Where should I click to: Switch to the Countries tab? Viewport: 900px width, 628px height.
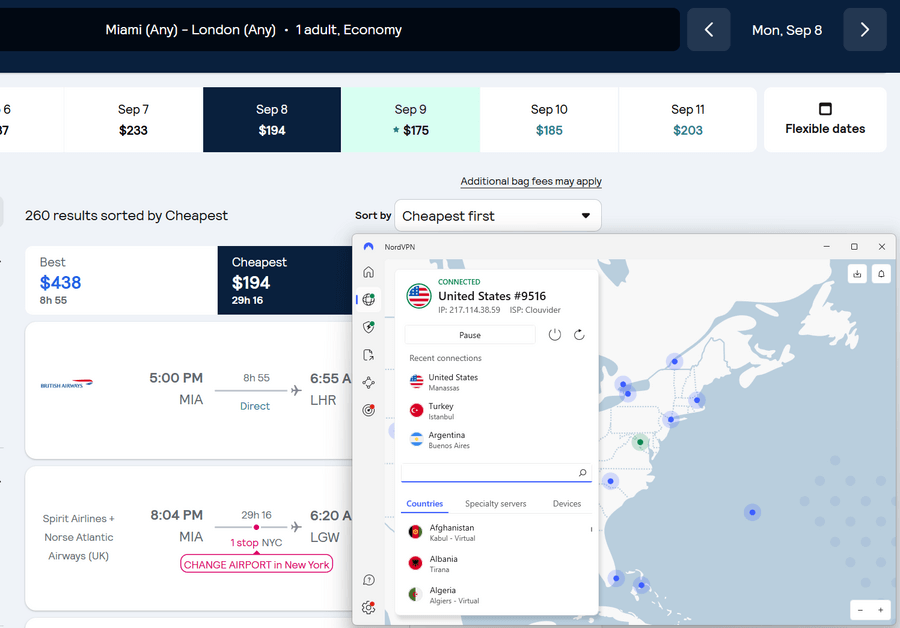tap(425, 503)
